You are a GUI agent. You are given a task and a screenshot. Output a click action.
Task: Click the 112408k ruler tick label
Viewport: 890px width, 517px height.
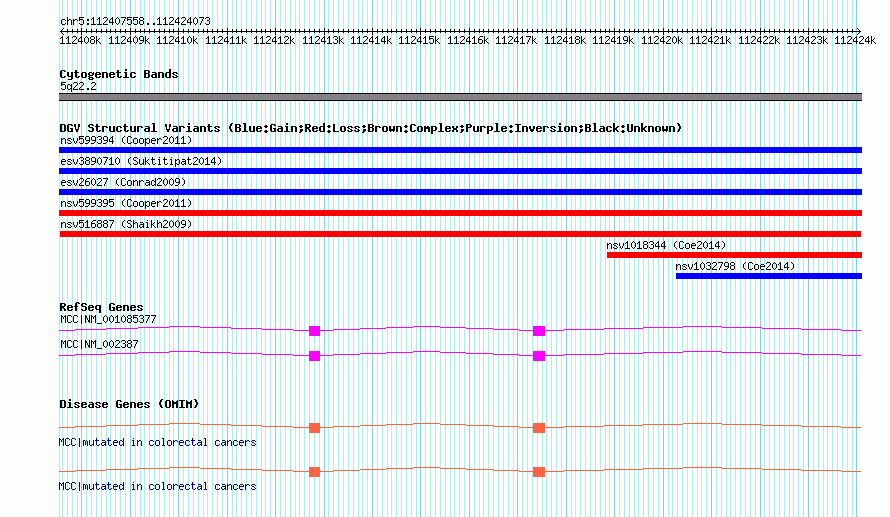point(80,40)
